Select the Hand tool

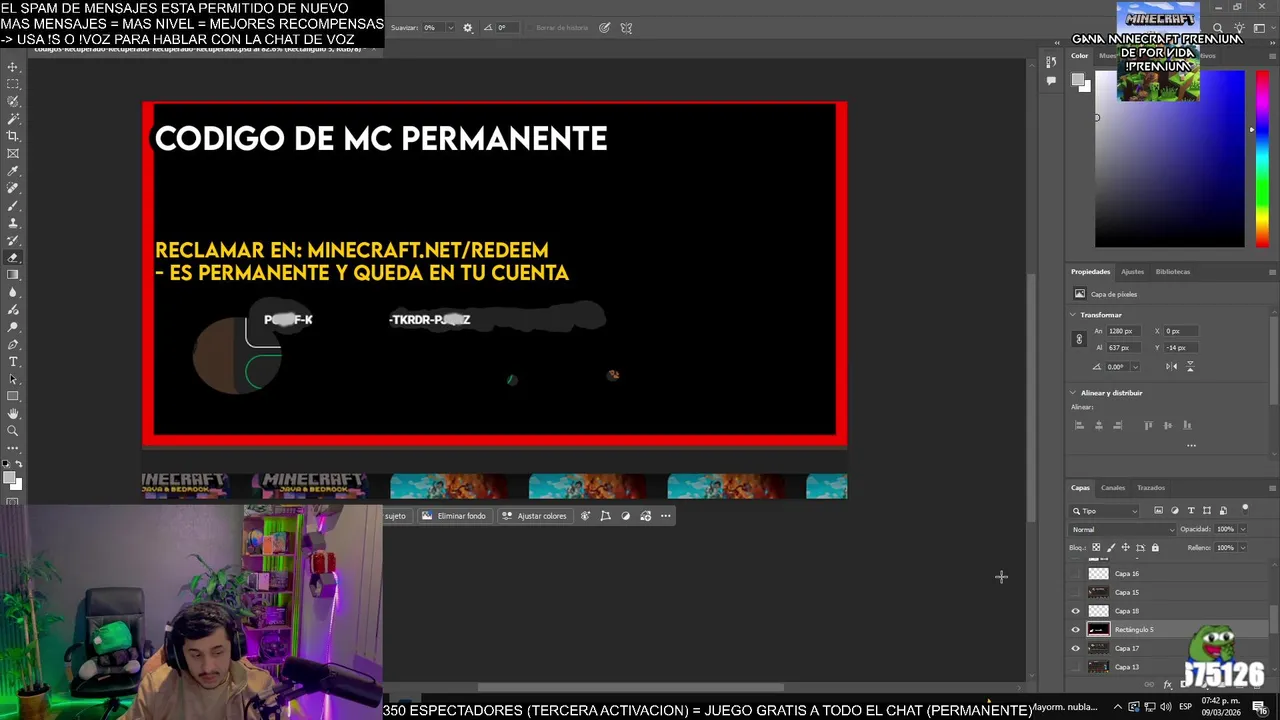pos(13,413)
